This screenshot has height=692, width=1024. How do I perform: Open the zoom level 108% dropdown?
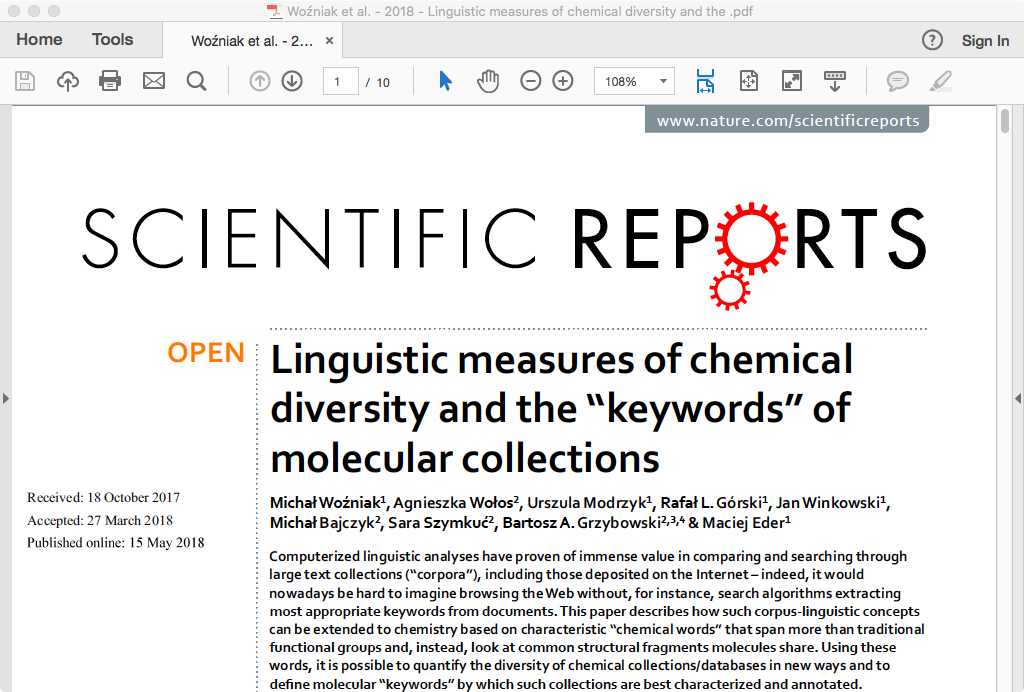click(634, 82)
